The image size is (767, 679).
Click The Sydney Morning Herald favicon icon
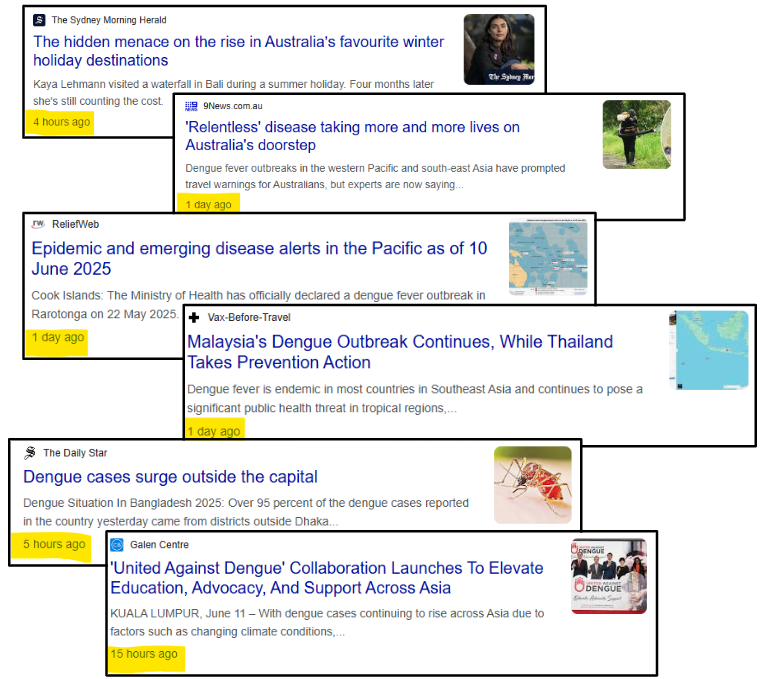pos(39,20)
